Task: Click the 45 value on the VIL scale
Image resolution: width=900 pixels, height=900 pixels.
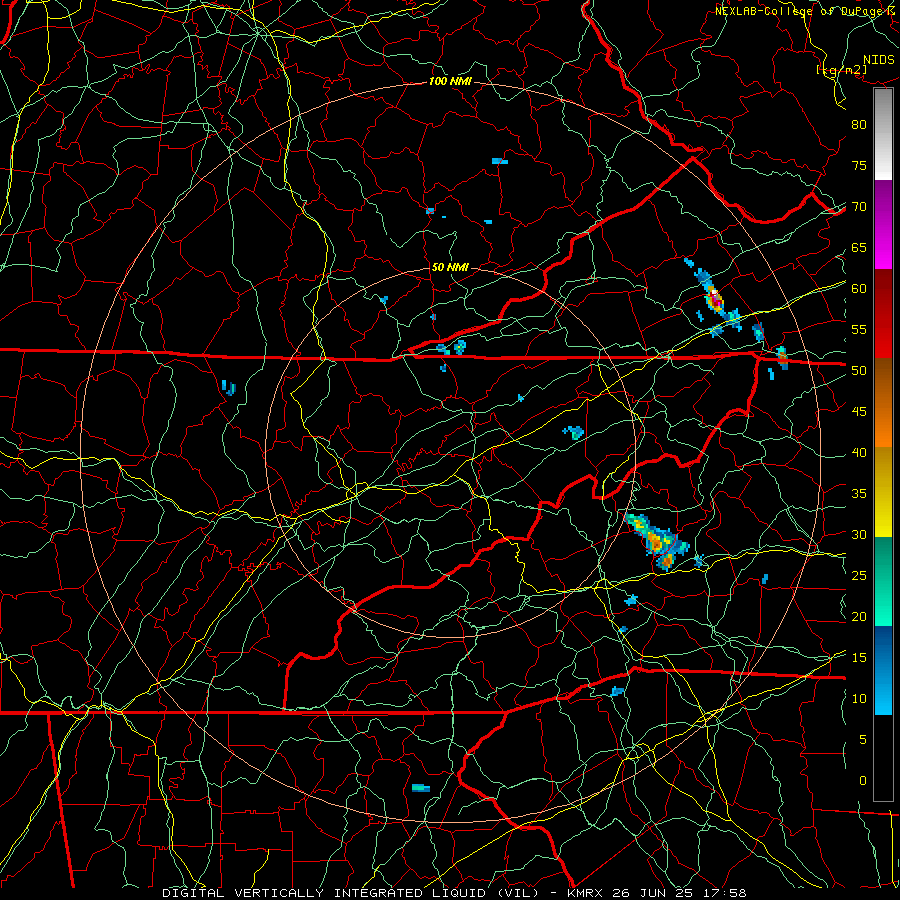Action: (x=859, y=412)
